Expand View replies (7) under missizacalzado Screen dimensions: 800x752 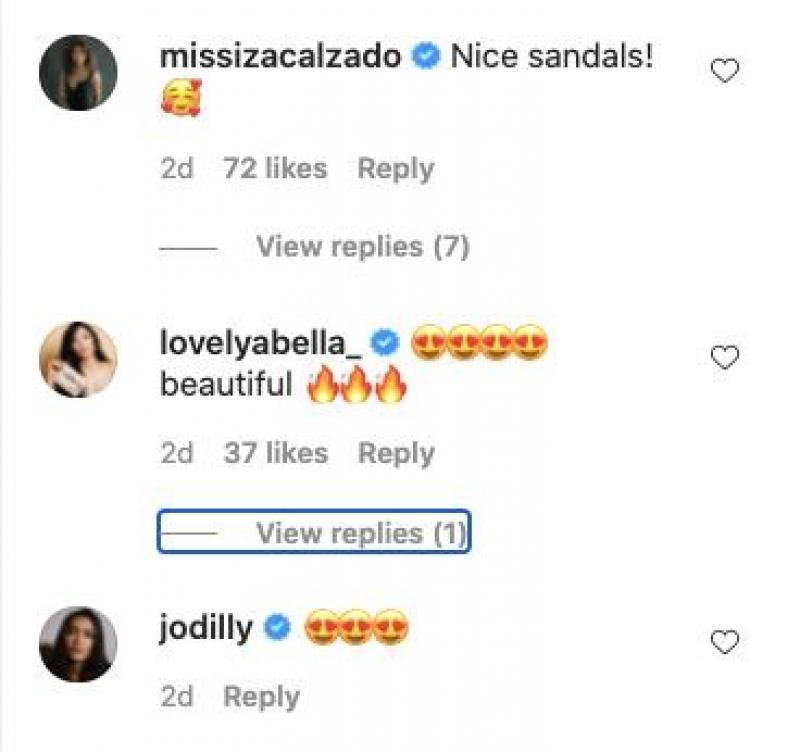(362, 246)
